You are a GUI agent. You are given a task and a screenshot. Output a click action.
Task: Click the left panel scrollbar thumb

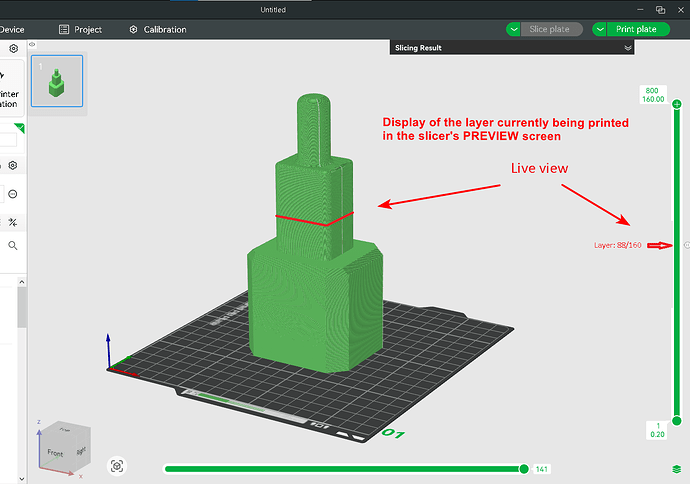point(22,307)
